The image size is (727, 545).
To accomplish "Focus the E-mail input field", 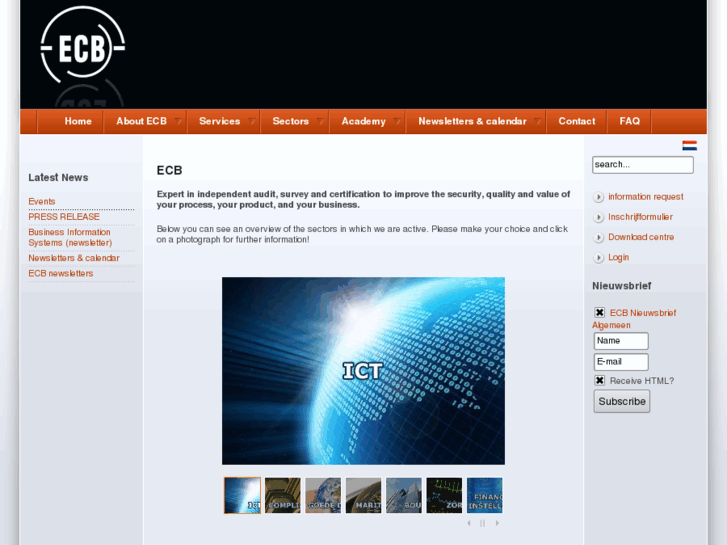I will pyautogui.click(x=621, y=362).
